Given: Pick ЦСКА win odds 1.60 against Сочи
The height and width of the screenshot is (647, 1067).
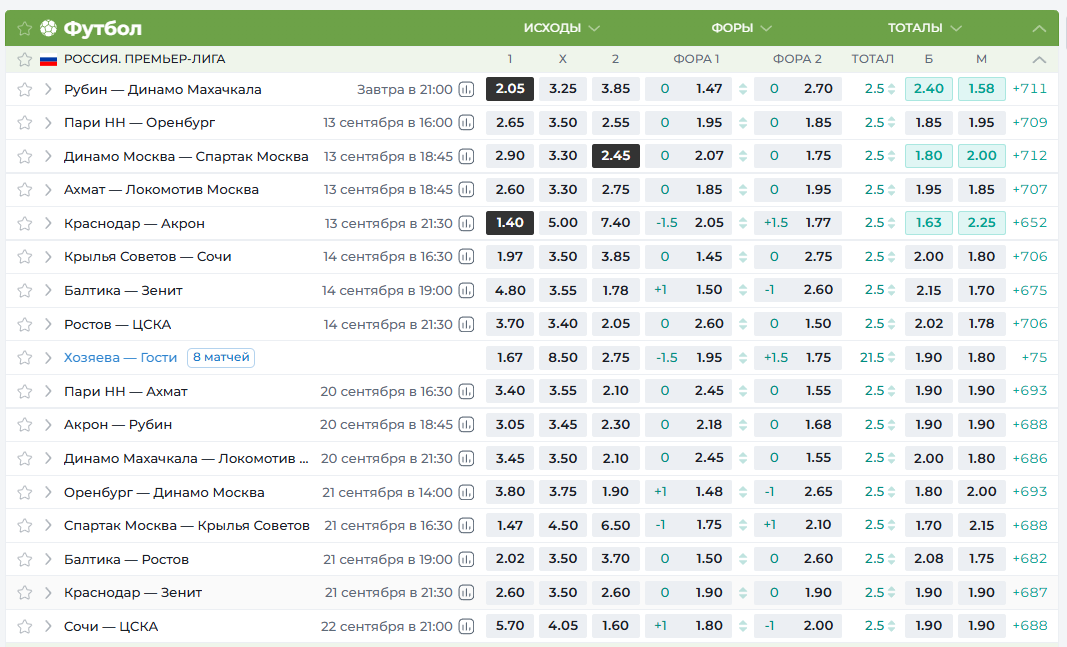Looking at the screenshot, I should [x=616, y=626].
